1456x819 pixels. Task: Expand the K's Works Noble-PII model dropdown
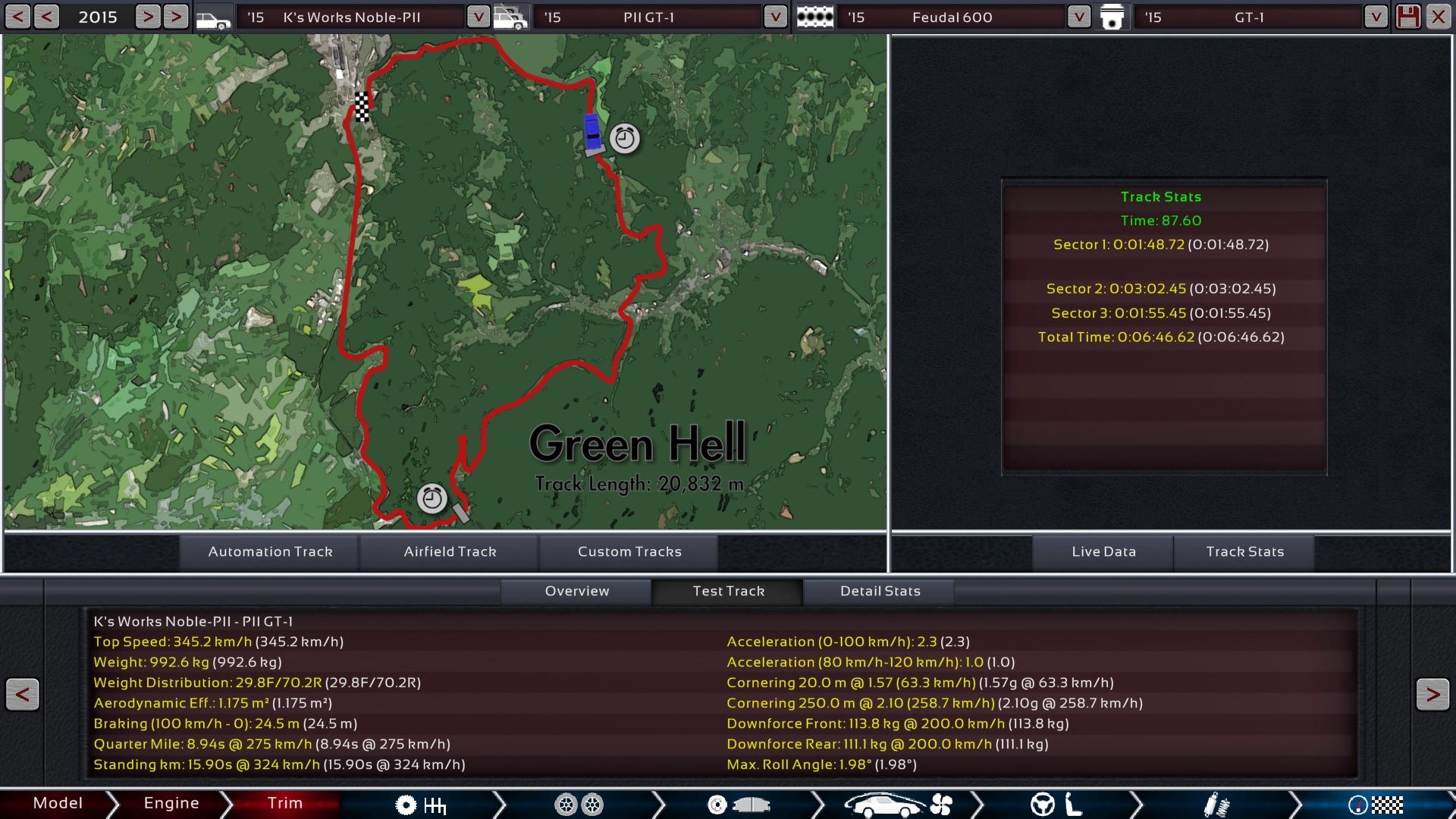pos(478,17)
